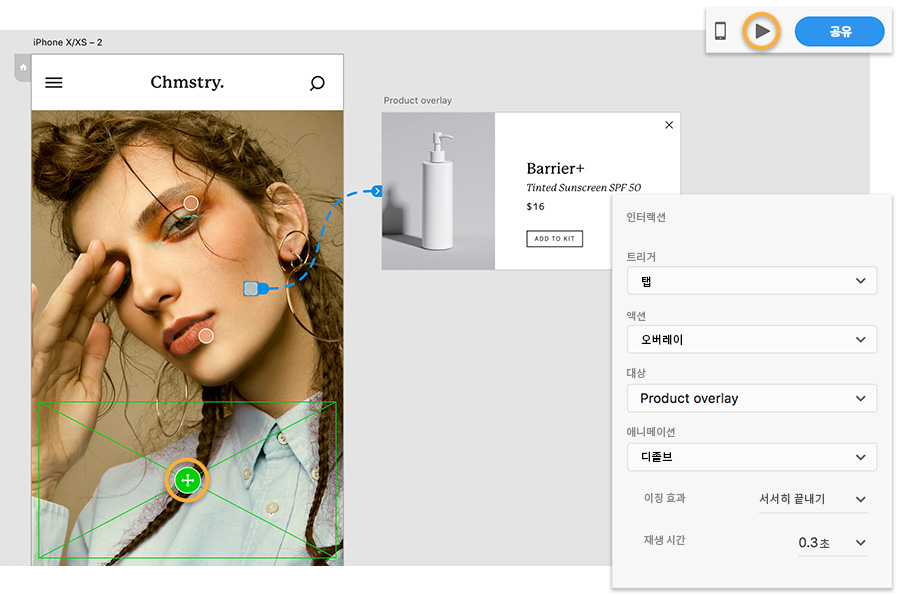The width and height of the screenshot is (900, 596).
Task: Click the search magnifier icon in the header
Action: click(317, 83)
